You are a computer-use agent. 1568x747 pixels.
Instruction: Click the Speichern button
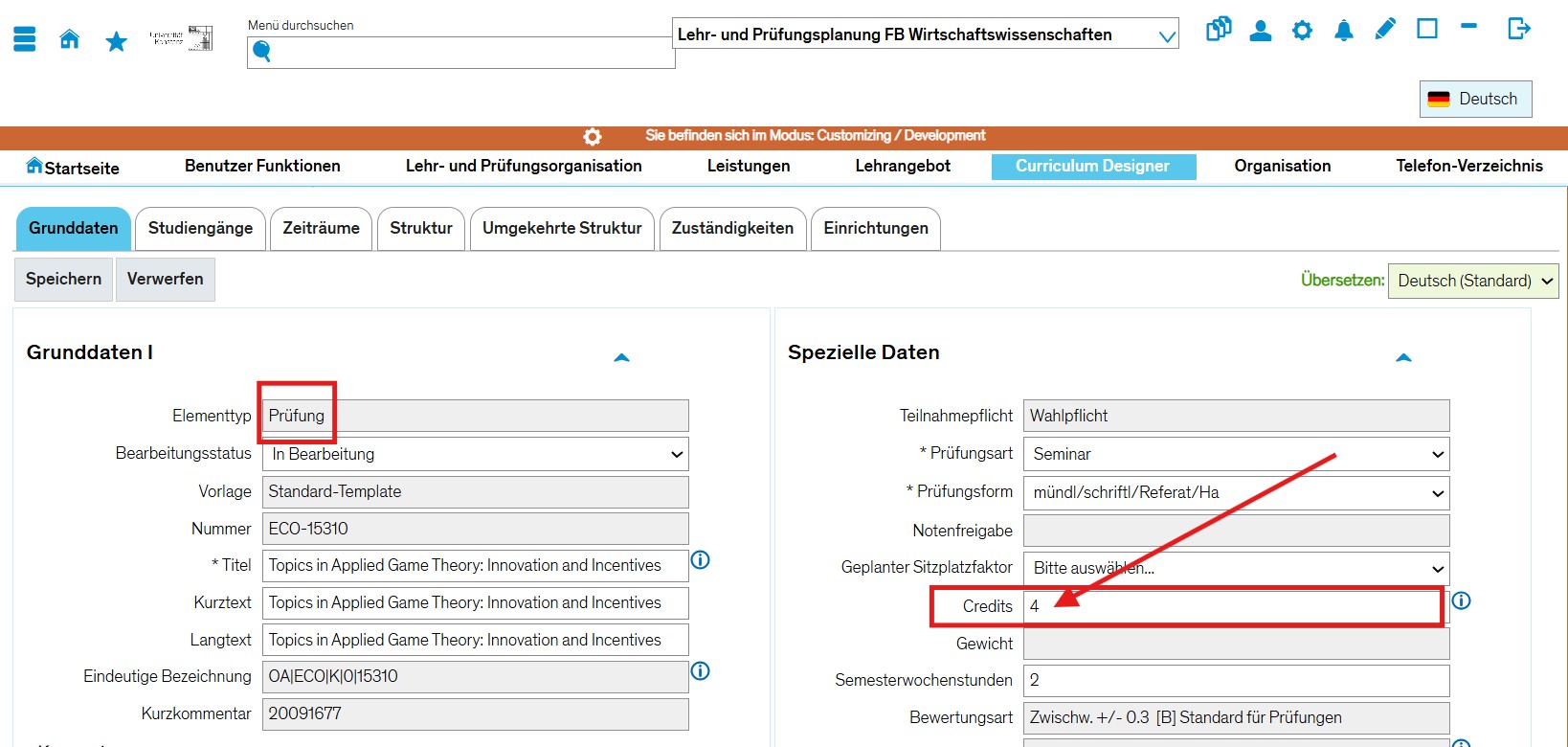point(63,279)
